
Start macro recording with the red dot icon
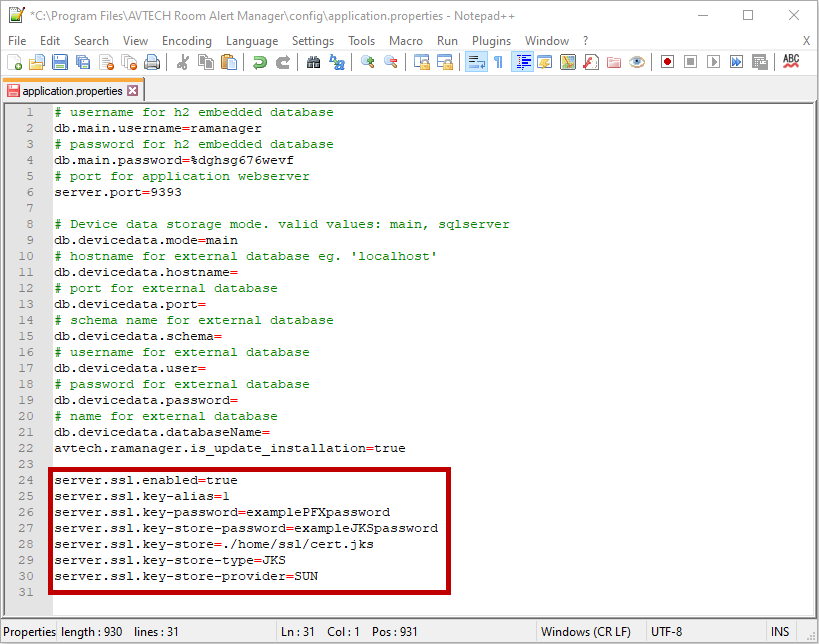(667, 62)
